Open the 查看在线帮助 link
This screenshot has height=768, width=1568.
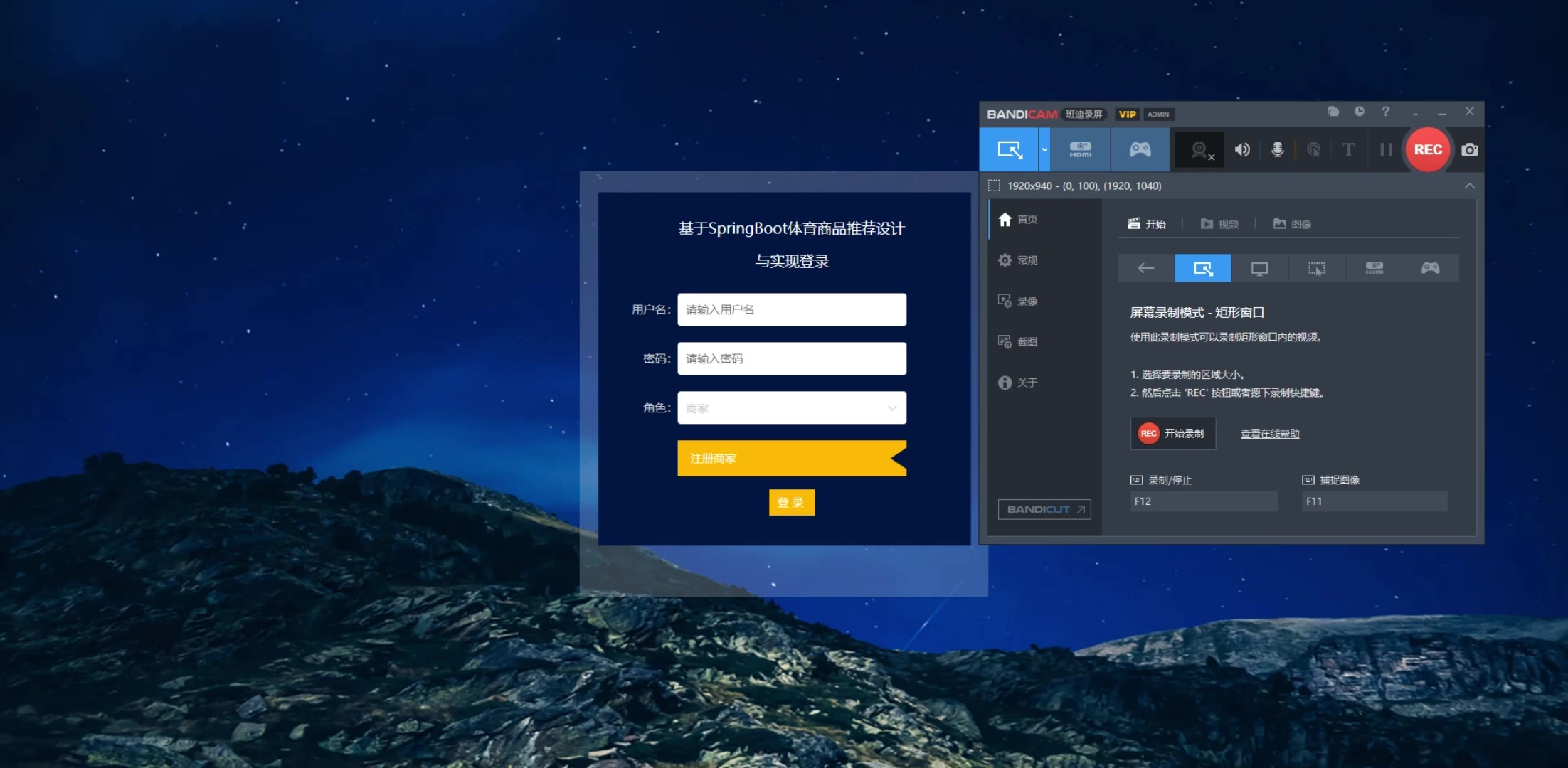[1269, 434]
